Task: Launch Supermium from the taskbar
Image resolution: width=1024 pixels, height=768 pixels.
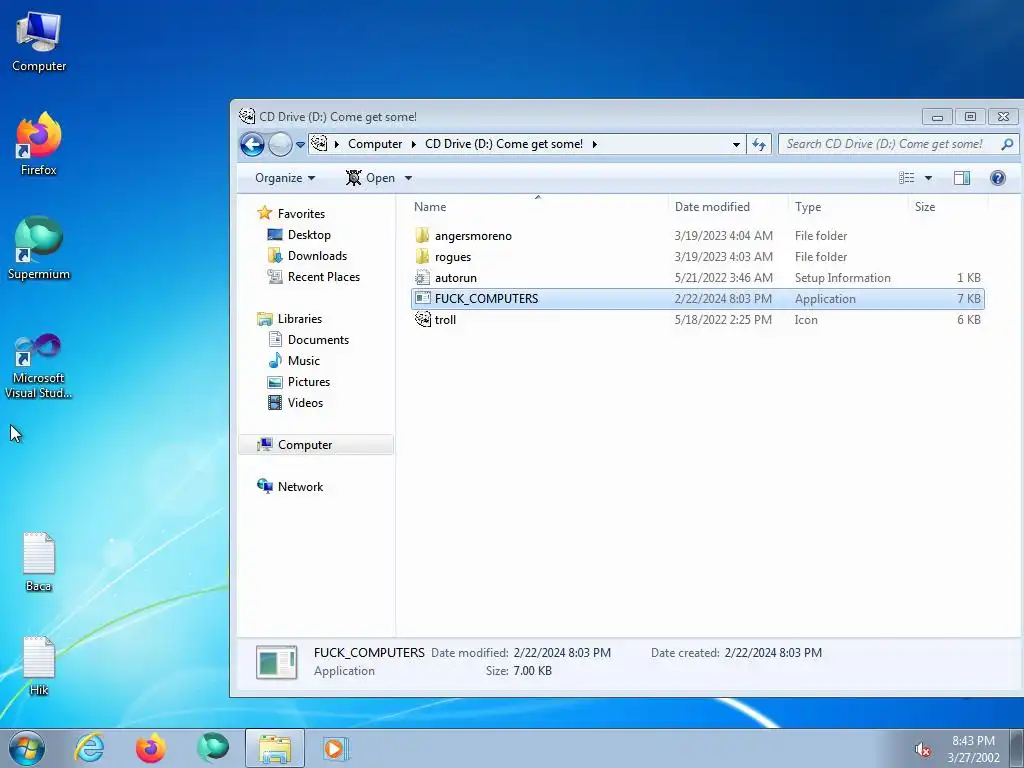Action: point(213,748)
